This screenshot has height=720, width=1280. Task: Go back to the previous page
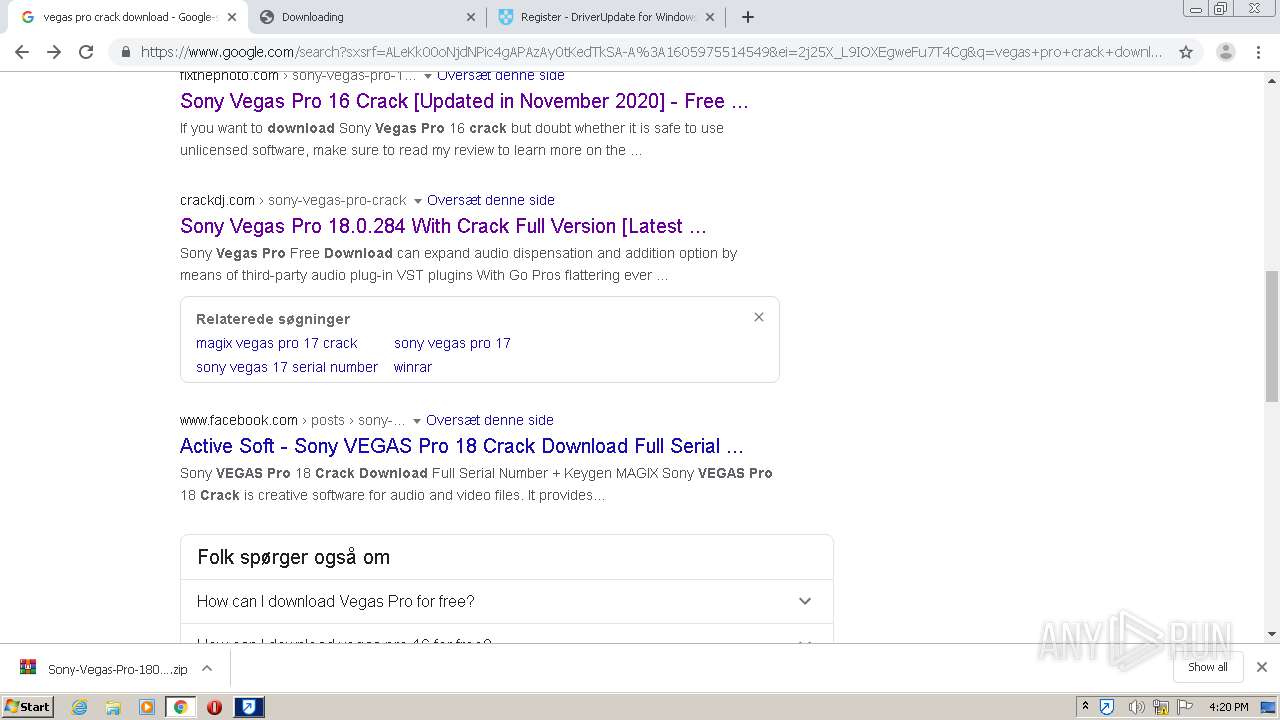[x=22, y=52]
